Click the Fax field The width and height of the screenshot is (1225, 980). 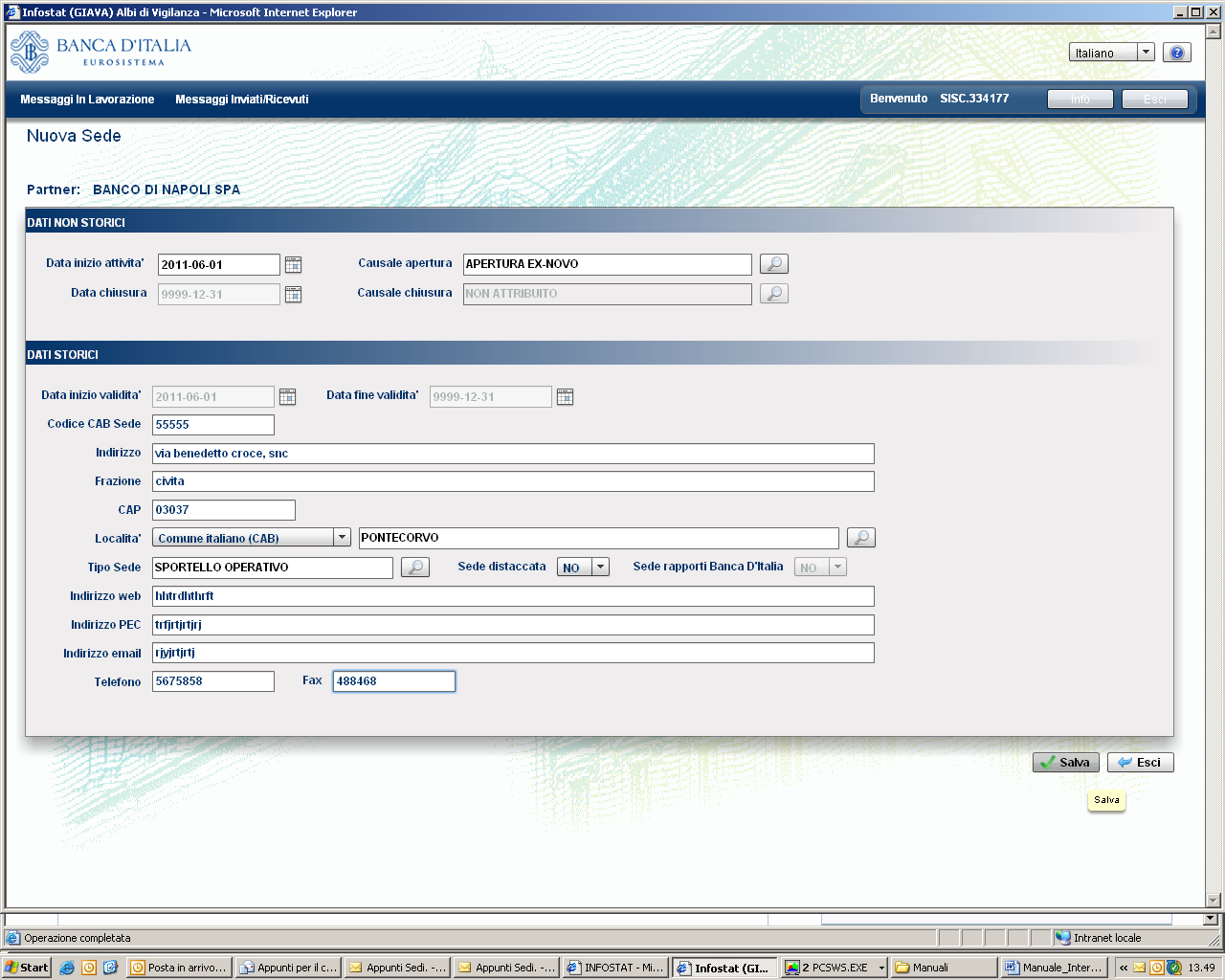(394, 681)
